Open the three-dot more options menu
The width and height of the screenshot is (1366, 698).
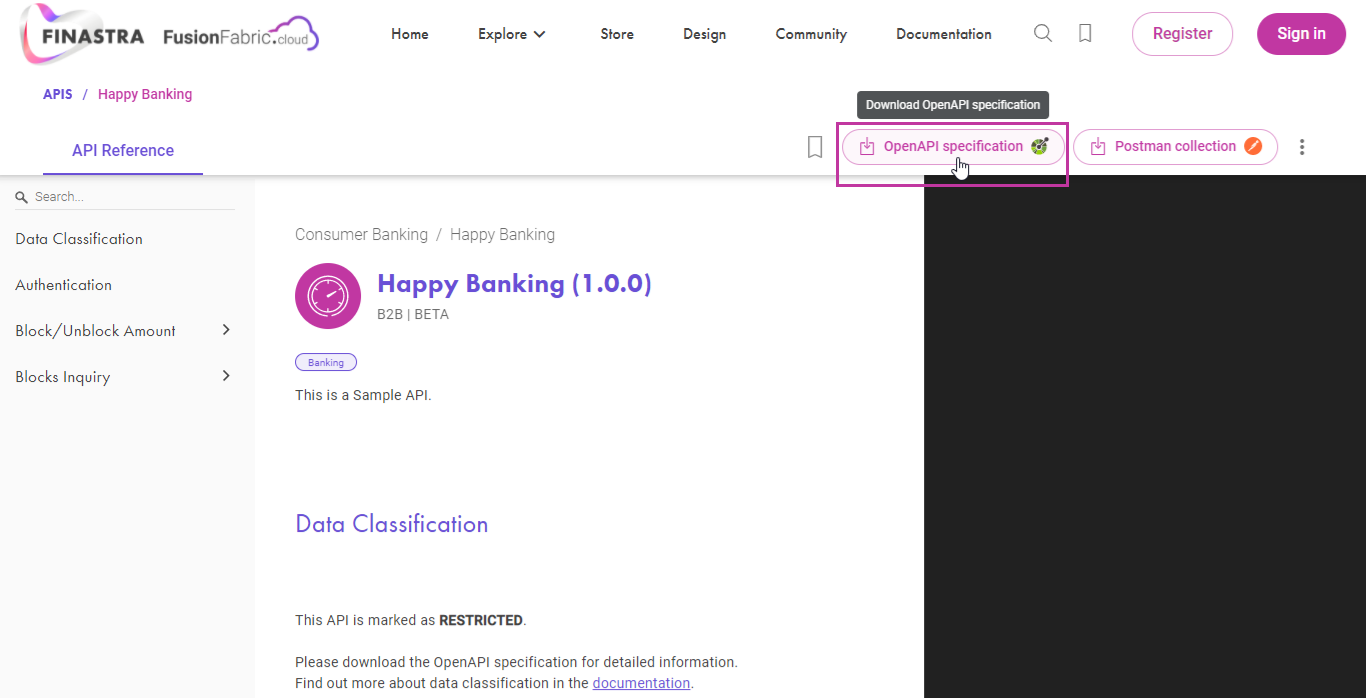click(x=1302, y=147)
